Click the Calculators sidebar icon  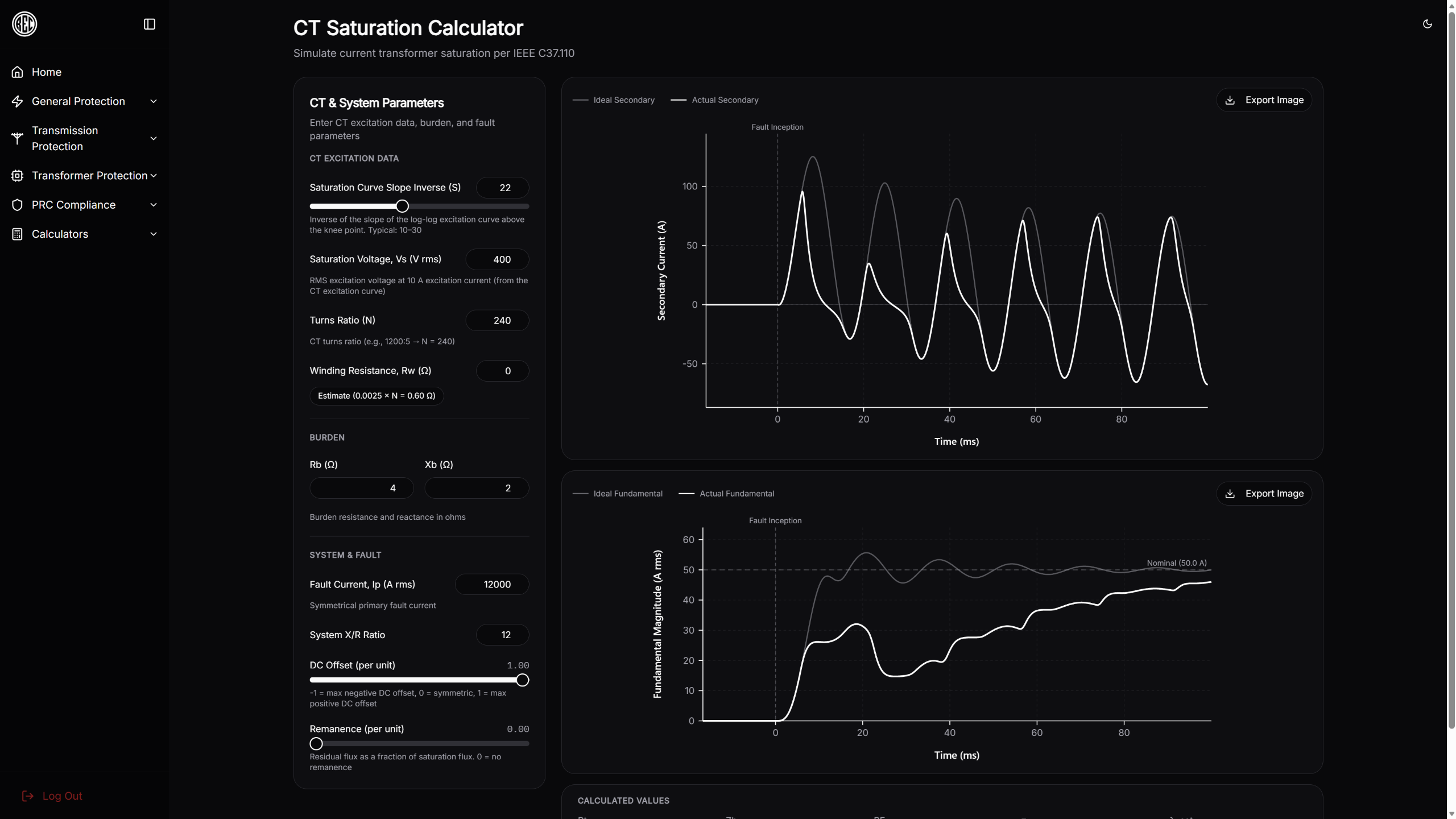coord(17,234)
